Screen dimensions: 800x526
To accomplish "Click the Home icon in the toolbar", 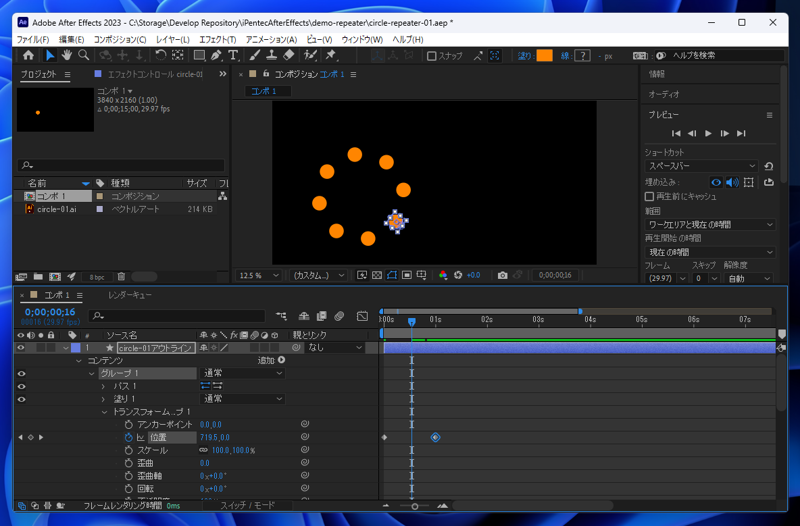I will tap(28, 56).
